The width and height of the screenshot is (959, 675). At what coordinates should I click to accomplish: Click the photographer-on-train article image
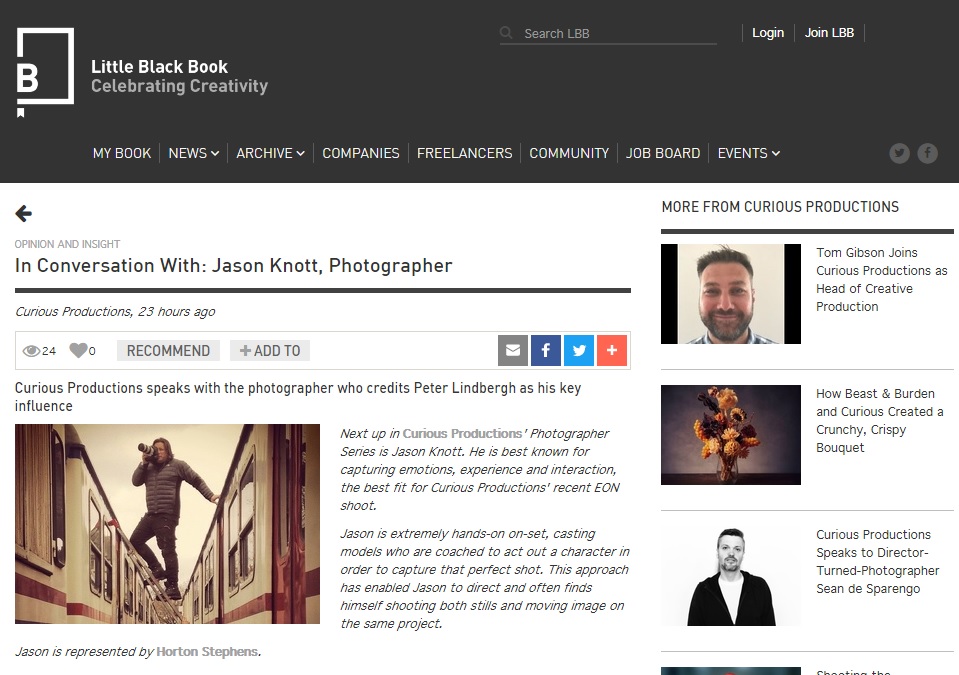(167, 524)
